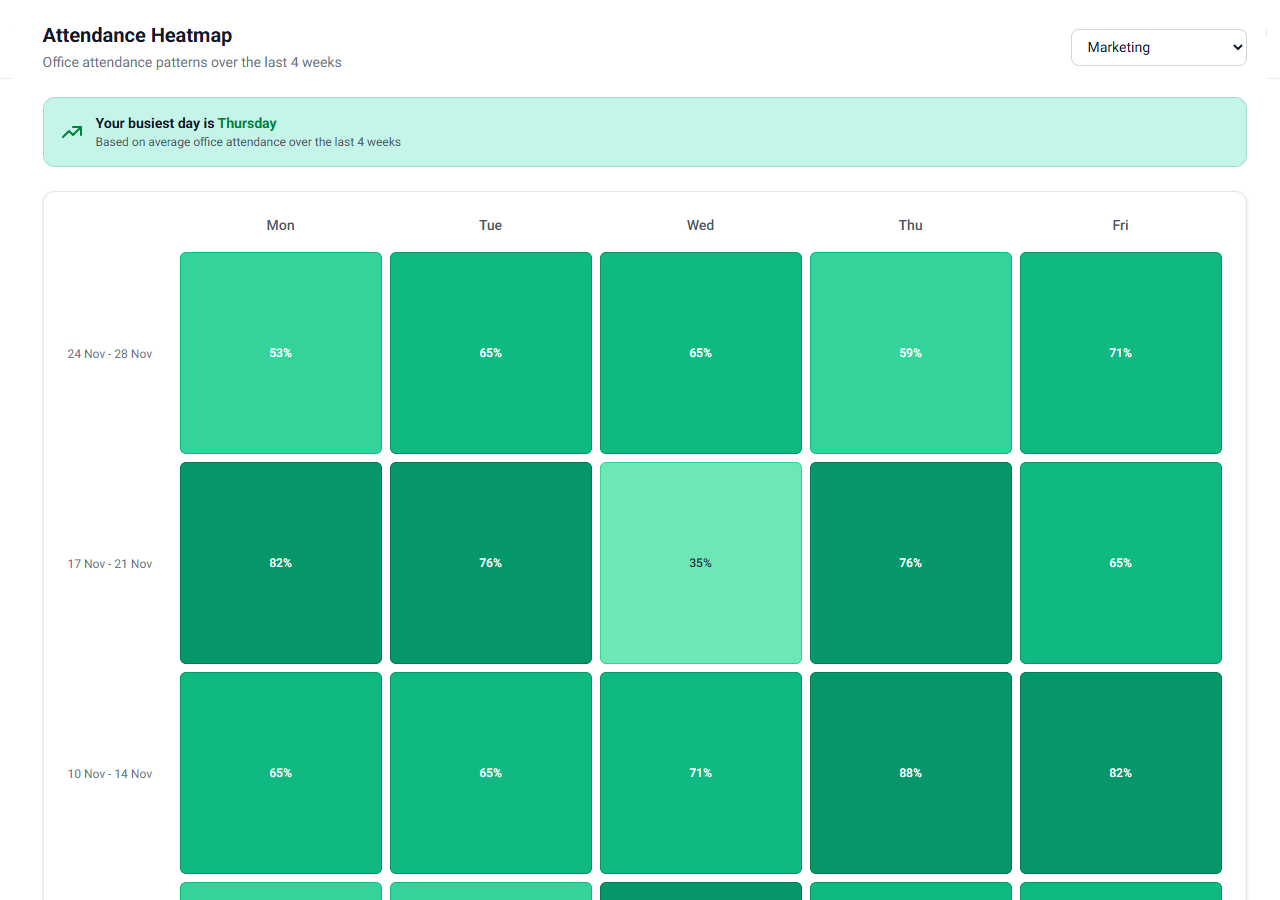Click the 88% Thursday heatmap cell
The image size is (1280, 900).
coord(910,773)
